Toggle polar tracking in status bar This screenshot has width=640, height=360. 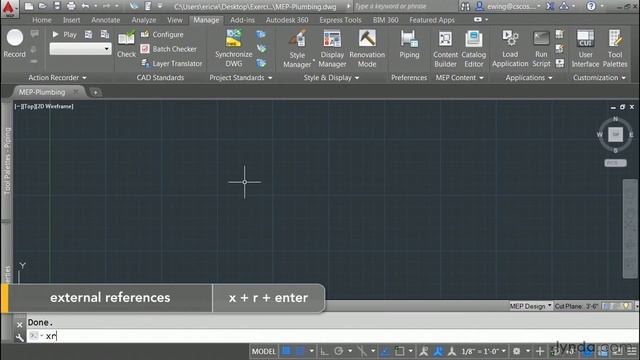(338, 351)
